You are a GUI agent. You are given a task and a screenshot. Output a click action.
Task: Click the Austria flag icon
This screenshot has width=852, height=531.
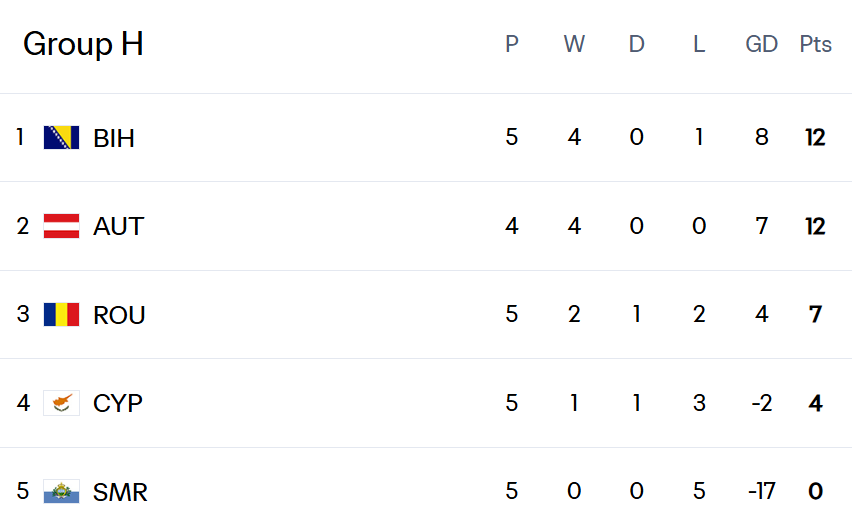coord(61,226)
